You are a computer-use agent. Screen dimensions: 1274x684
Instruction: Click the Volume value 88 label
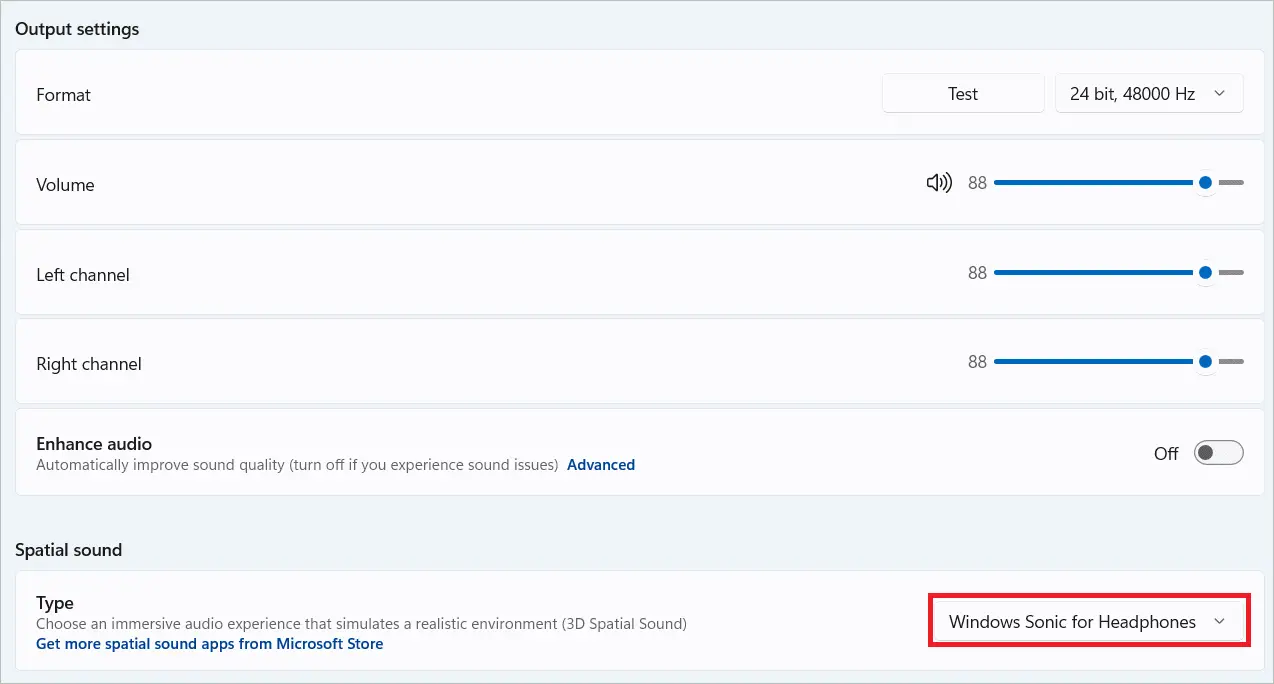click(977, 183)
